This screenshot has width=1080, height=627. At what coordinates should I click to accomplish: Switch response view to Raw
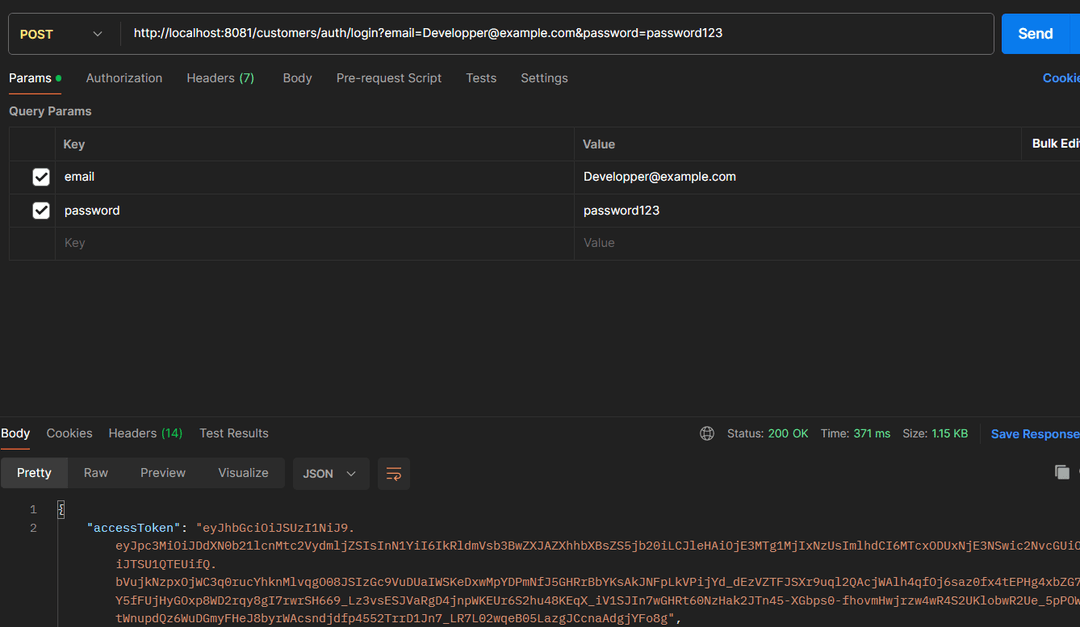(96, 473)
